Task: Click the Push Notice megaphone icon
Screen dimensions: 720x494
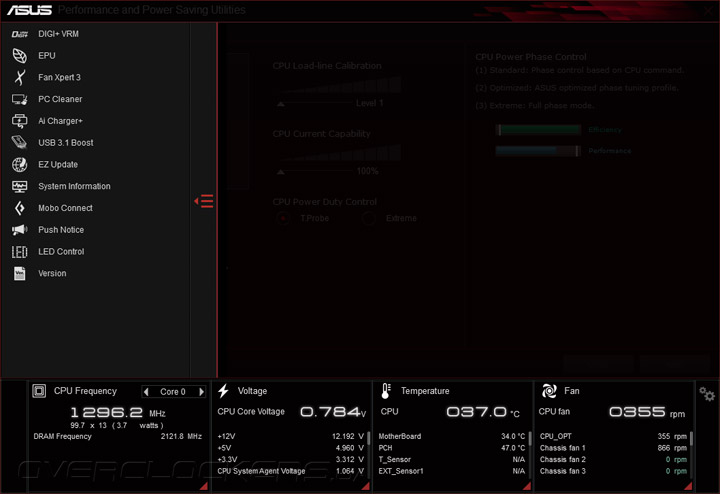Action: [x=19, y=230]
